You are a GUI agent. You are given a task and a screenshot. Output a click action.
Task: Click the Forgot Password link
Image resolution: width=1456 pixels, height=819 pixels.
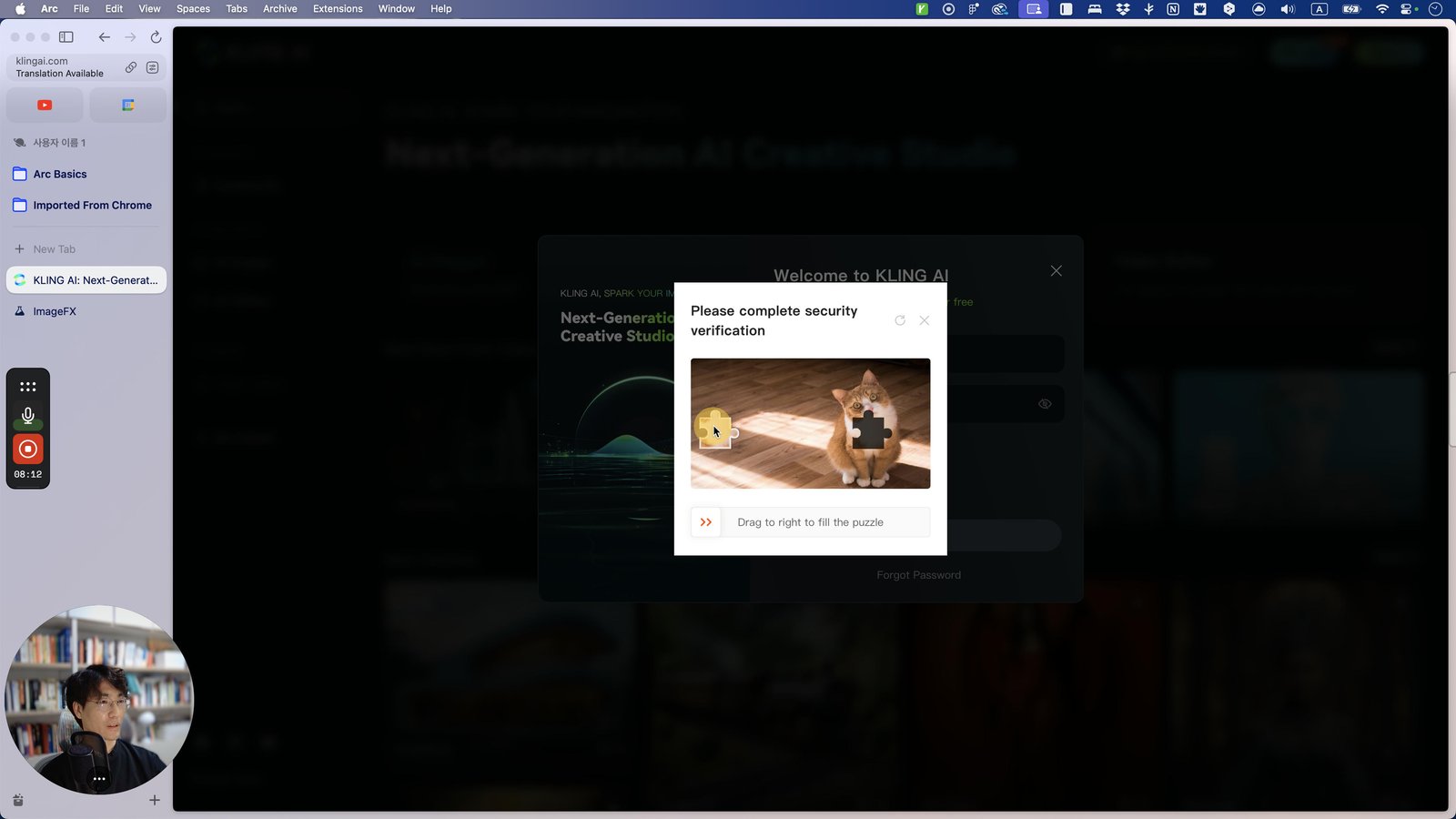tap(918, 575)
